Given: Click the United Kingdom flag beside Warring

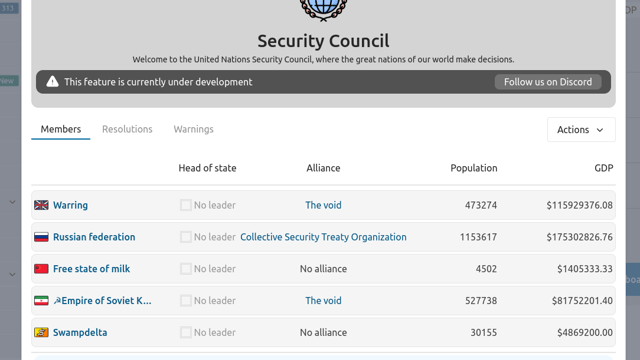Looking at the screenshot, I should pyautogui.click(x=41, y=205).
